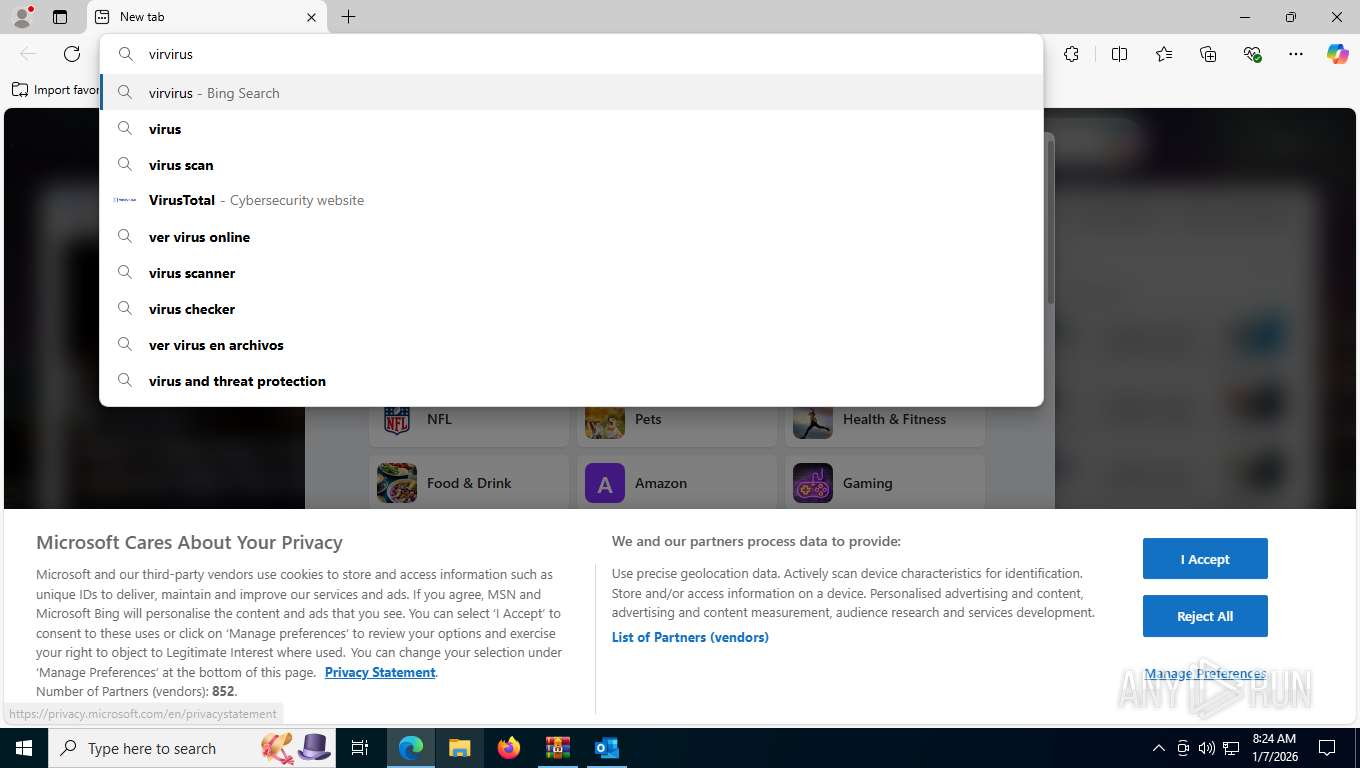The height and width of the screenshot is (768, 1360).
Task: Open the Privacy Statement link
Action: click(x=380, y=672)
